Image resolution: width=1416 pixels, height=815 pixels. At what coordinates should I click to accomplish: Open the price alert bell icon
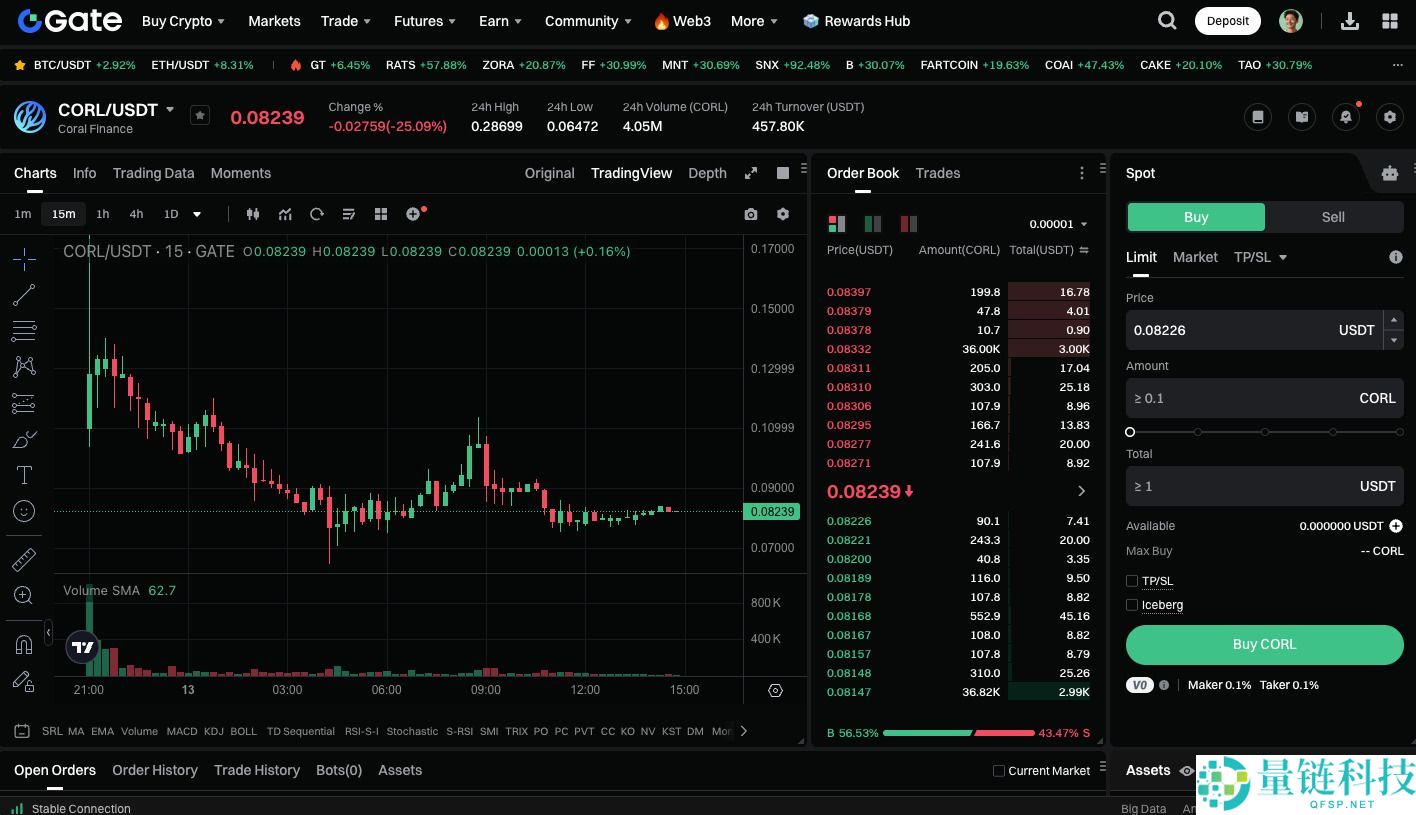point(1346,117)
